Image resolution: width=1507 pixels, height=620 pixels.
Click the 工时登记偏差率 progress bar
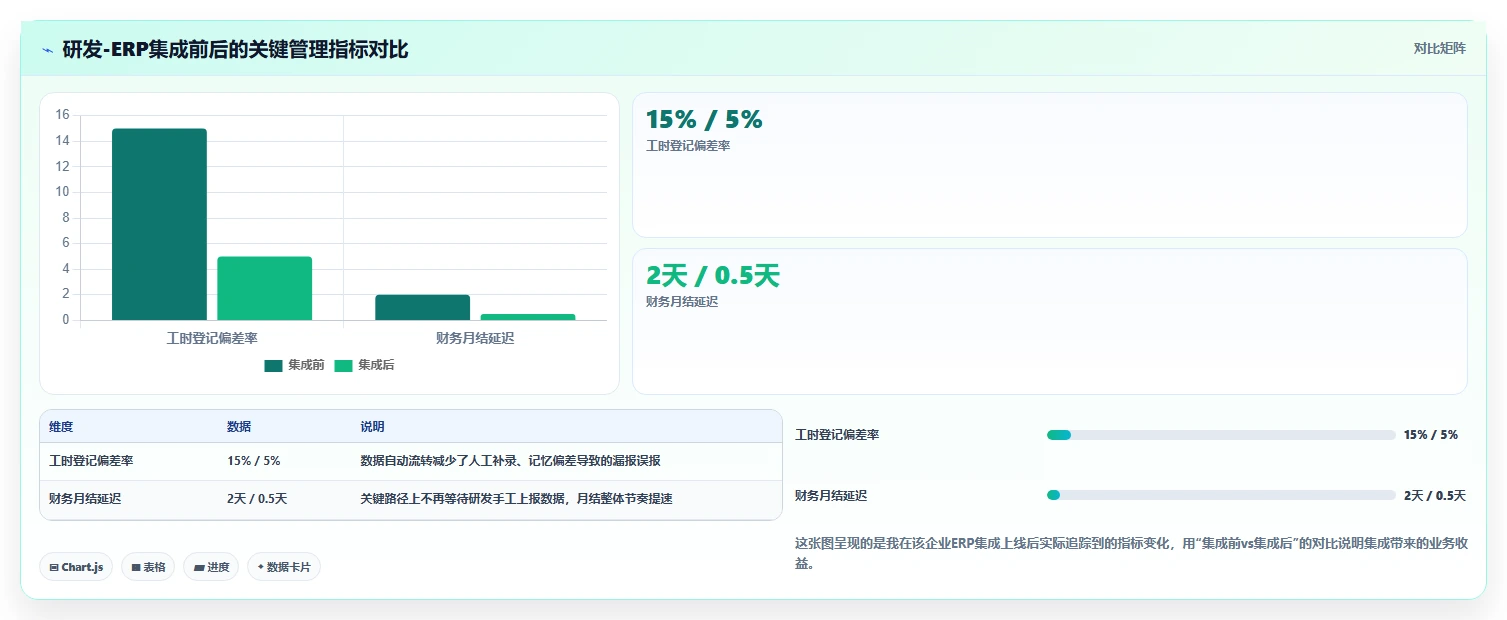click(1221, 435)
